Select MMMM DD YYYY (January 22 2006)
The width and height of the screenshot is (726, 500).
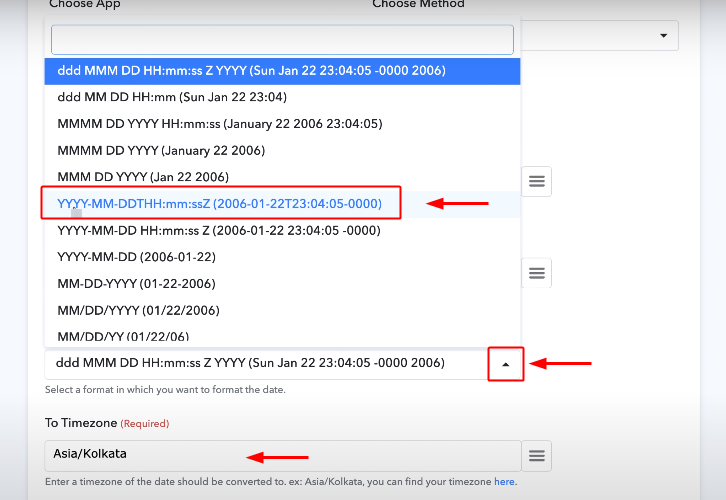point(282,150)
